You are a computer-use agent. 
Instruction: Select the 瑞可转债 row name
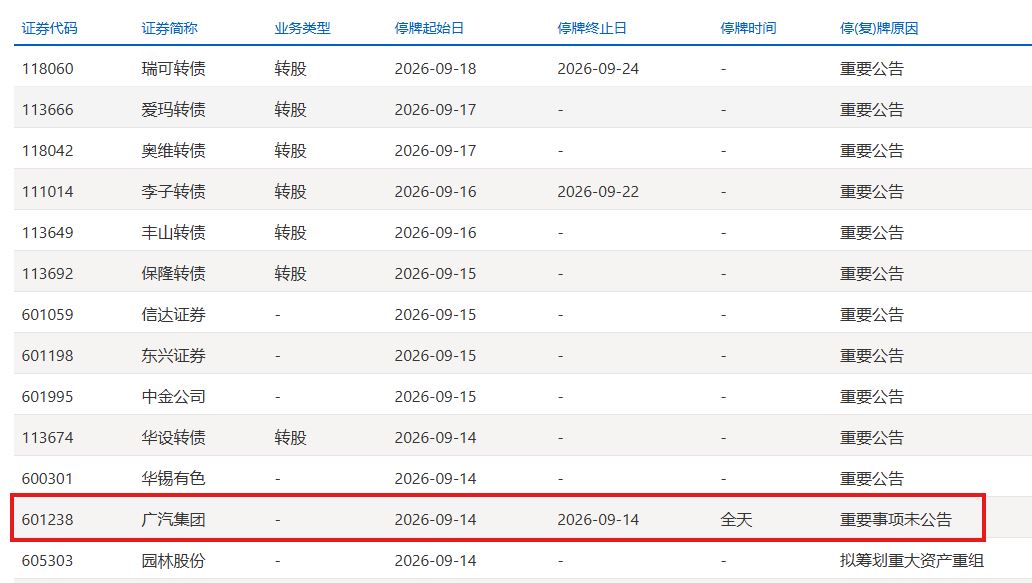(173, 68)
